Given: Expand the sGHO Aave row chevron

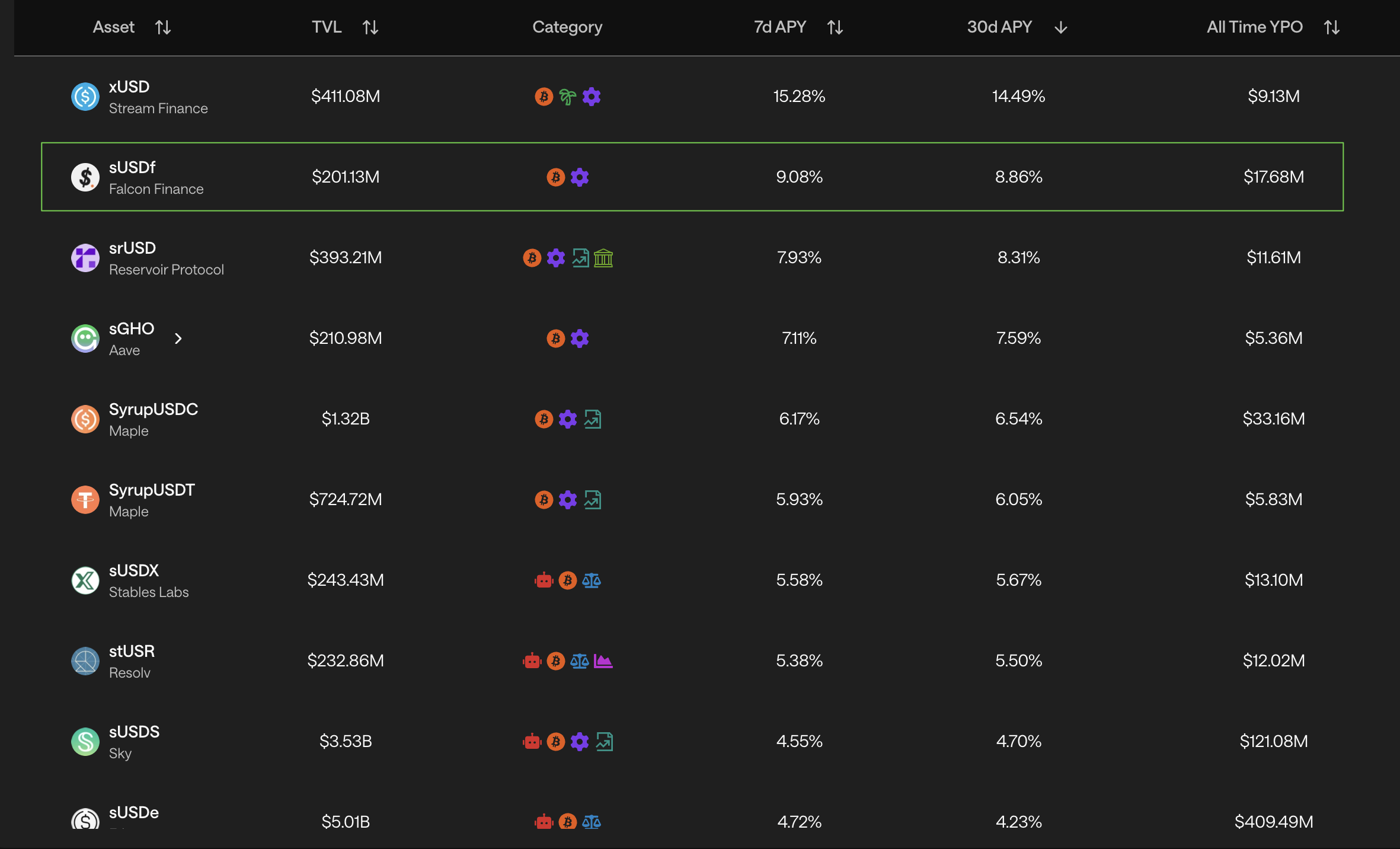Looking at the screenshot, I should pos(178,339).
